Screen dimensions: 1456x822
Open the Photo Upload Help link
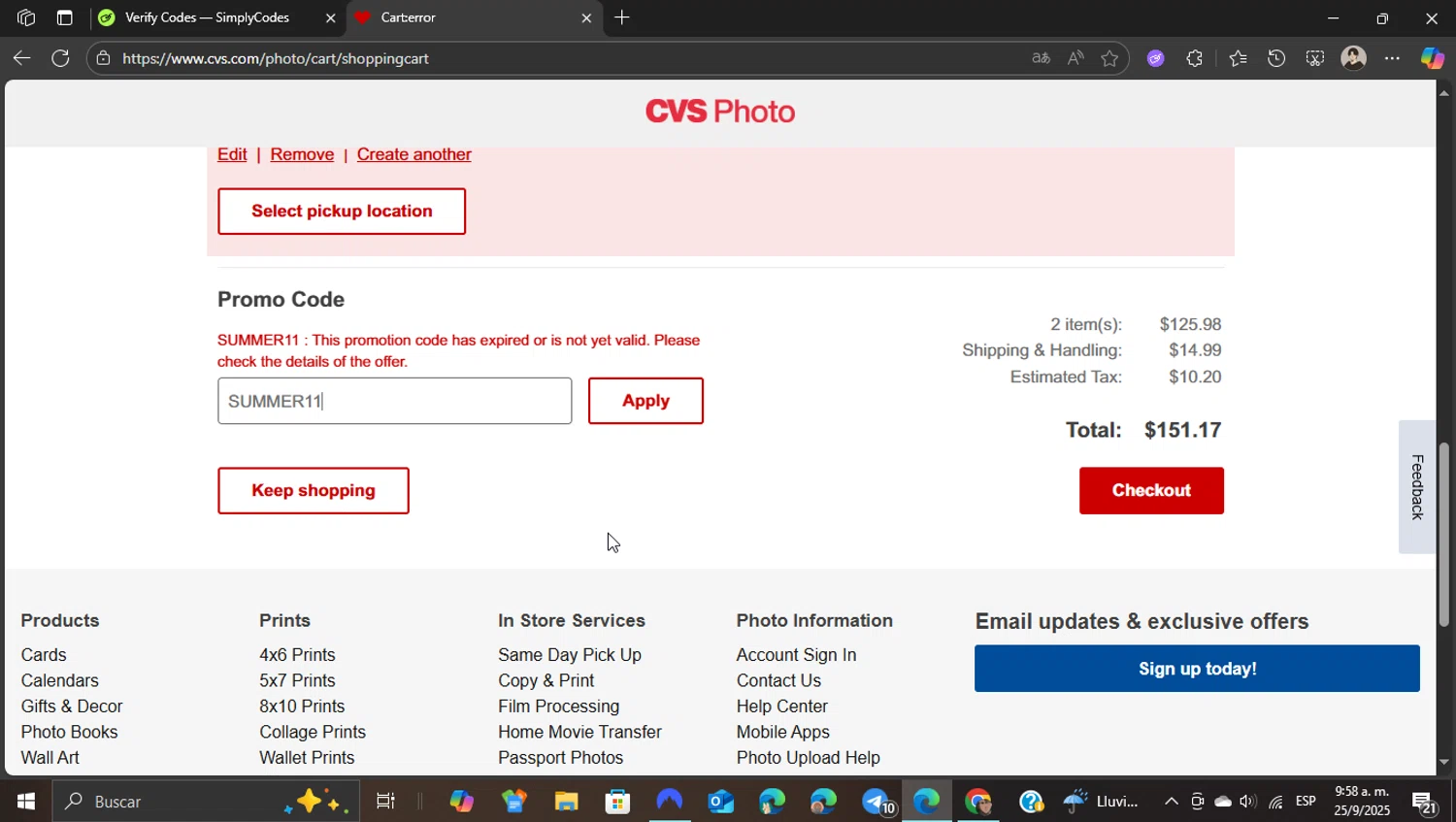[x=809, y=758]
